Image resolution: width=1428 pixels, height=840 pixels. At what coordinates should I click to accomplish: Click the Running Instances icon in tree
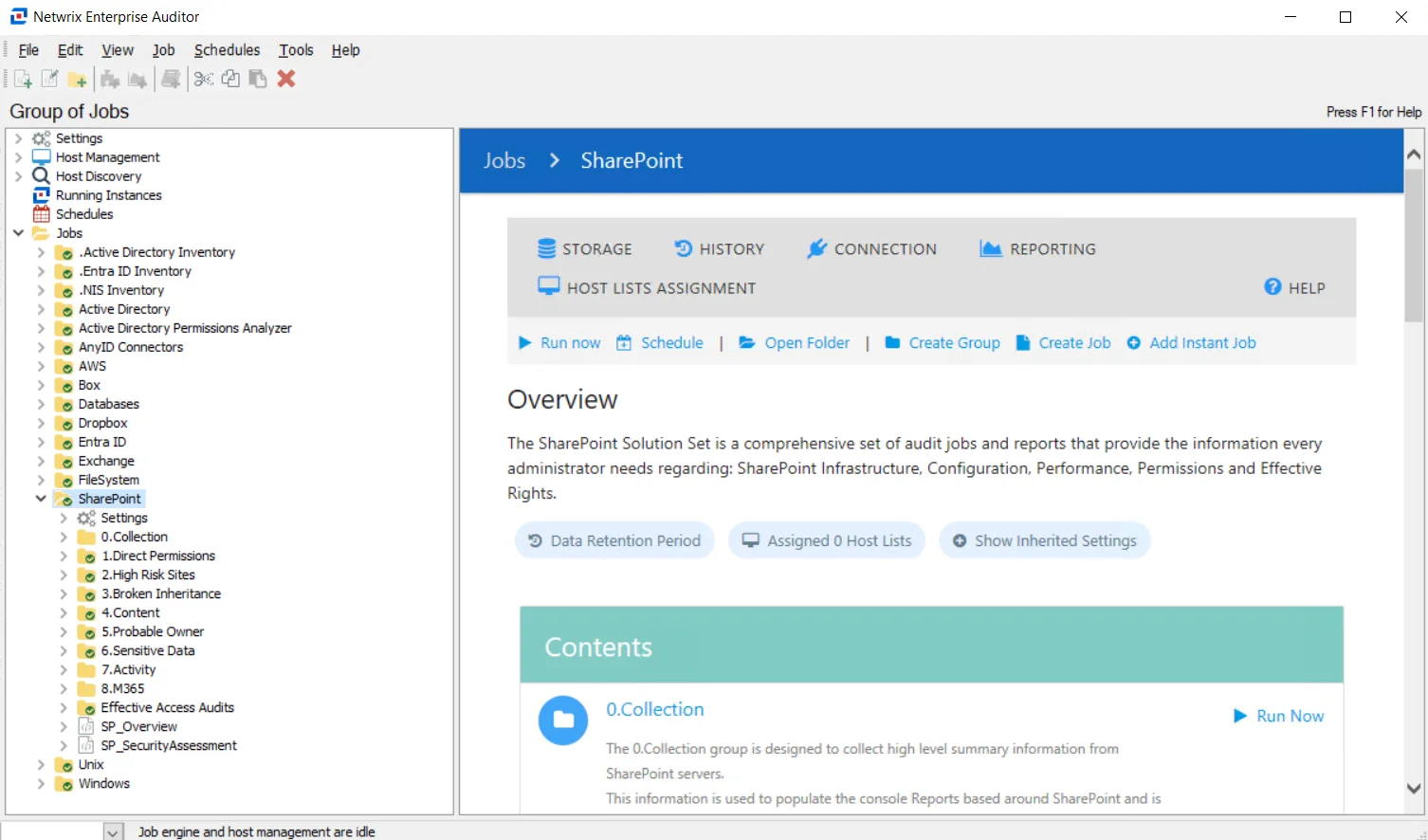42,194
